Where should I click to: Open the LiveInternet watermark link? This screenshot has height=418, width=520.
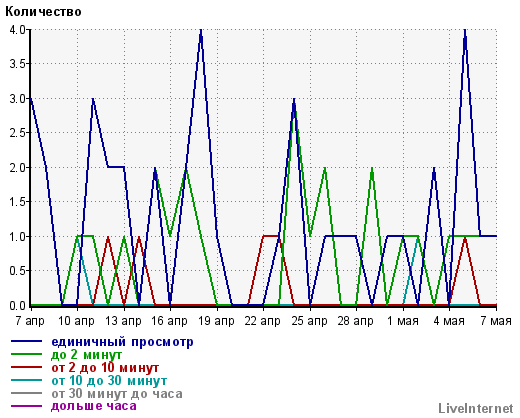click(x=476, y=408)
